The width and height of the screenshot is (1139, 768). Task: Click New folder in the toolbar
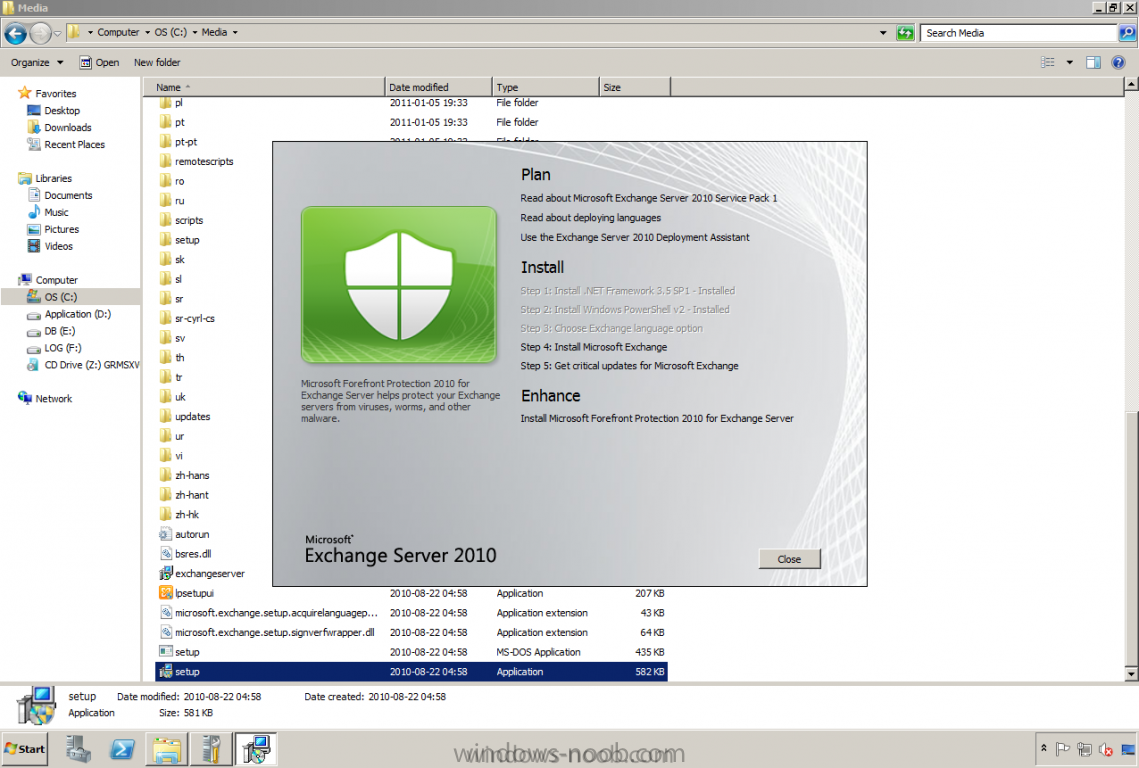pyautogui.click(x=157, y=62)
